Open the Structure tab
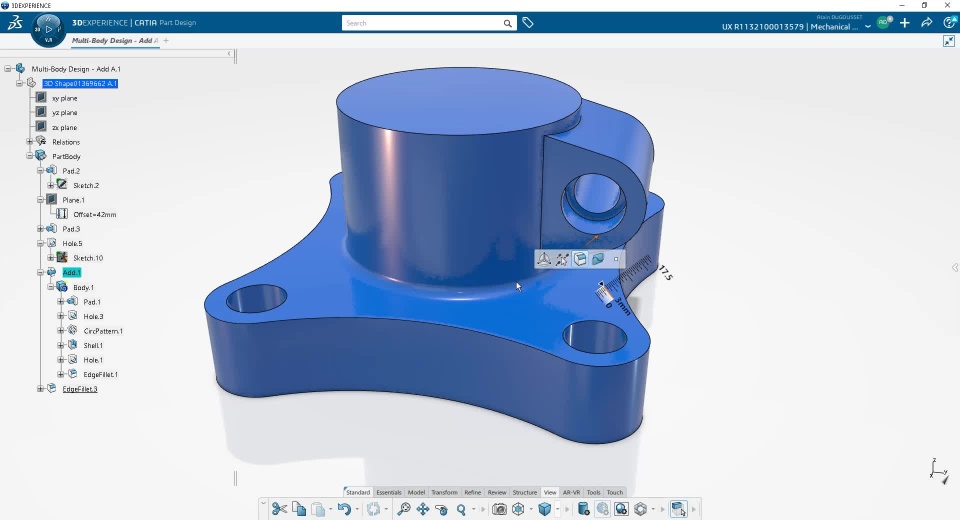 point(525,492)
